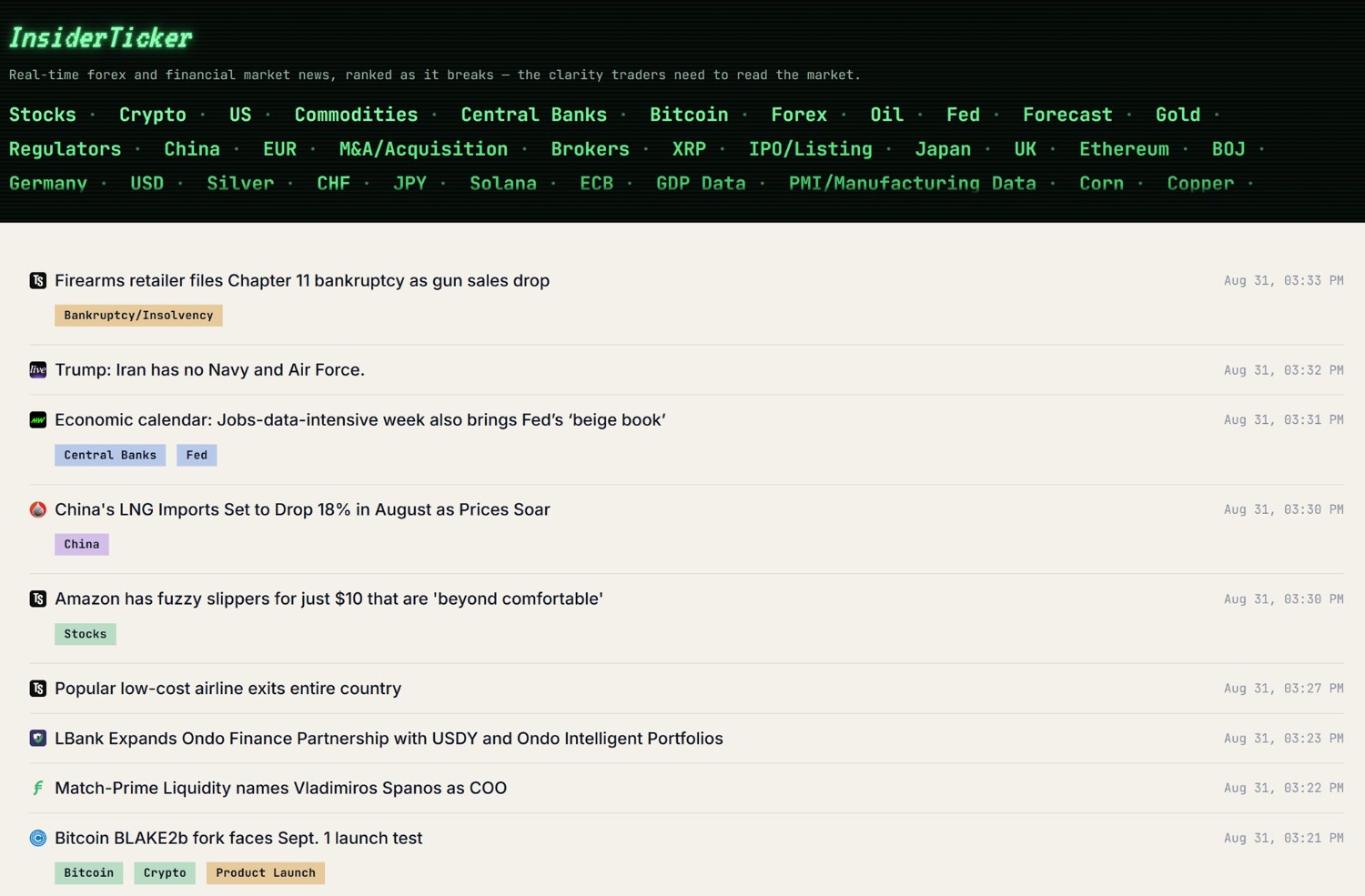Click the green F icon beside Match-Prime headline
The height and width of the screenshot is (896, 1365).
(x=37, y=788)
